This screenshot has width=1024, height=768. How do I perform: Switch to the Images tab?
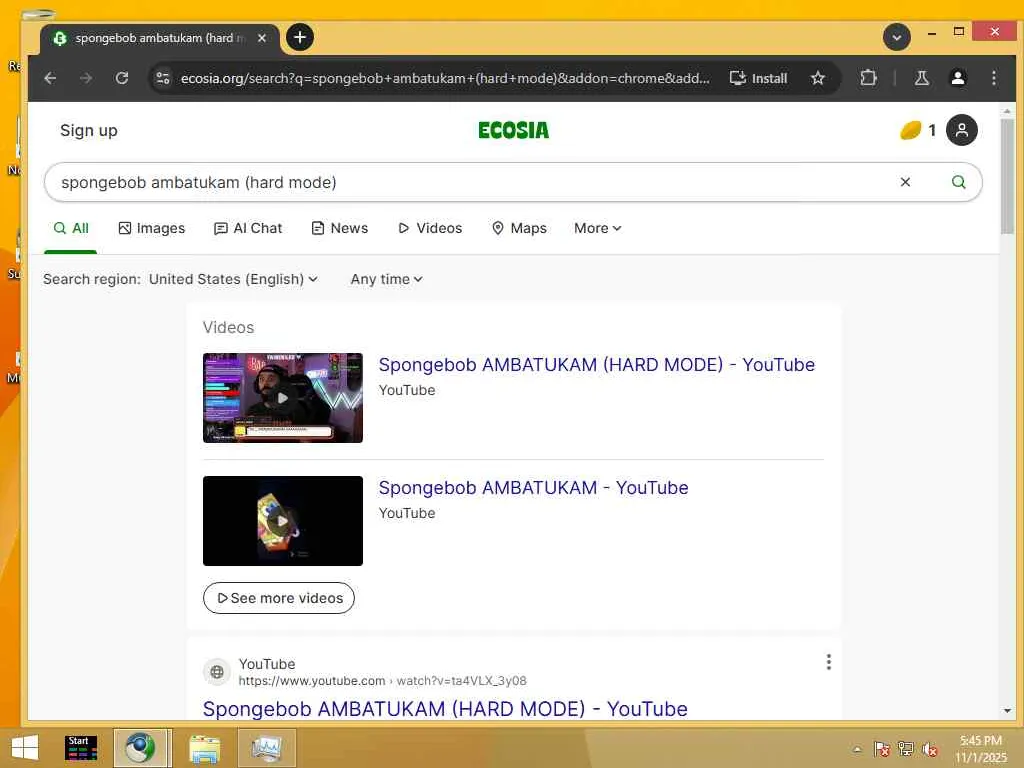(152, 228)
